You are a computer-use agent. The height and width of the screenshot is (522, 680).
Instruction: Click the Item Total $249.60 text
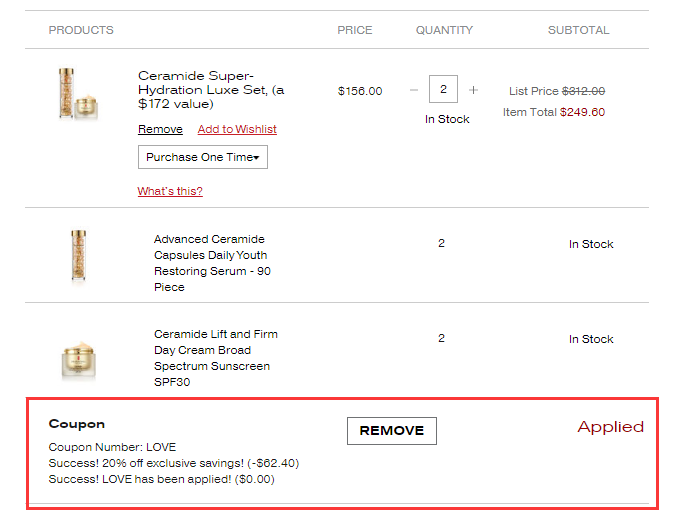(x=553, y=112)
